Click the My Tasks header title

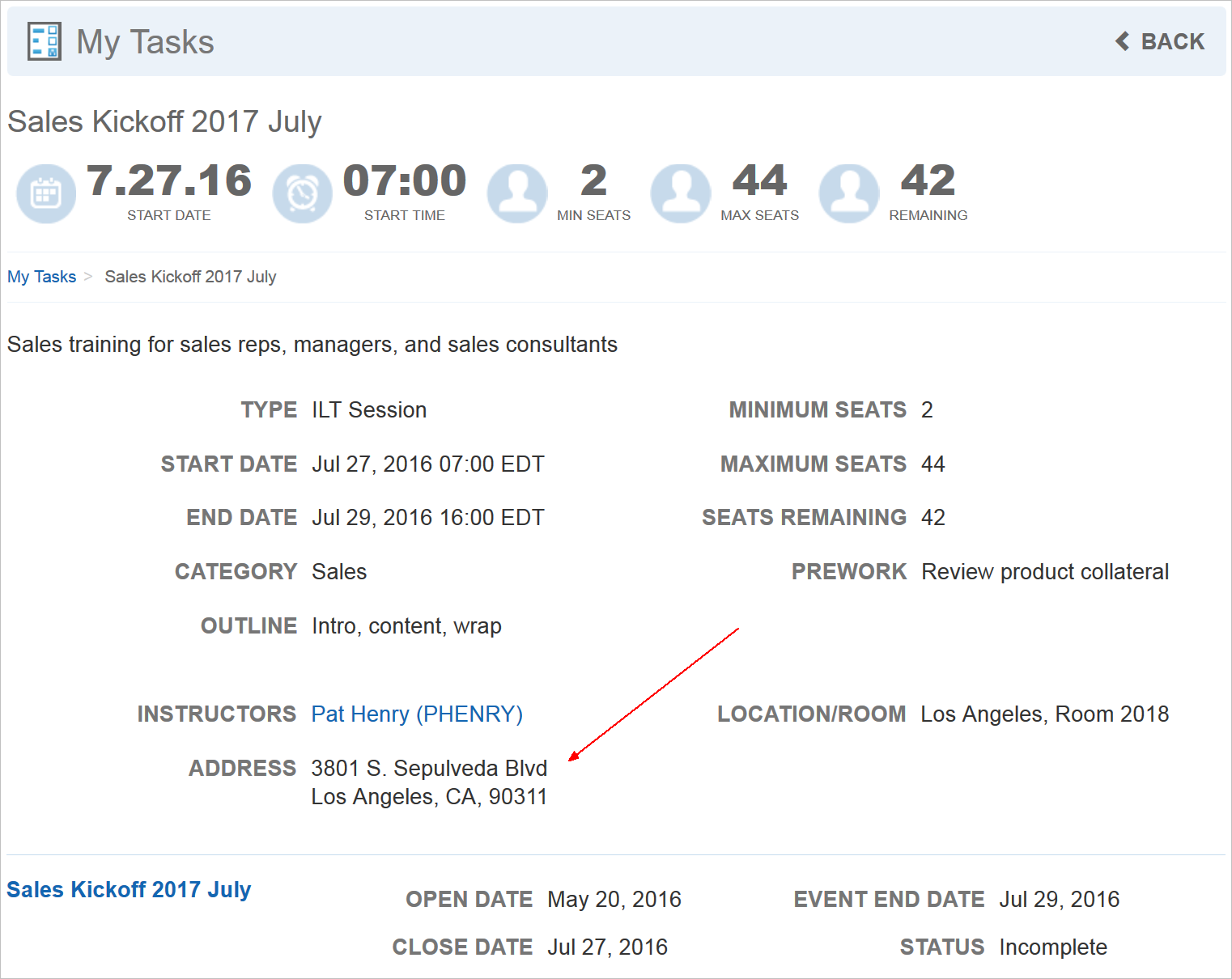coord(145,41)
